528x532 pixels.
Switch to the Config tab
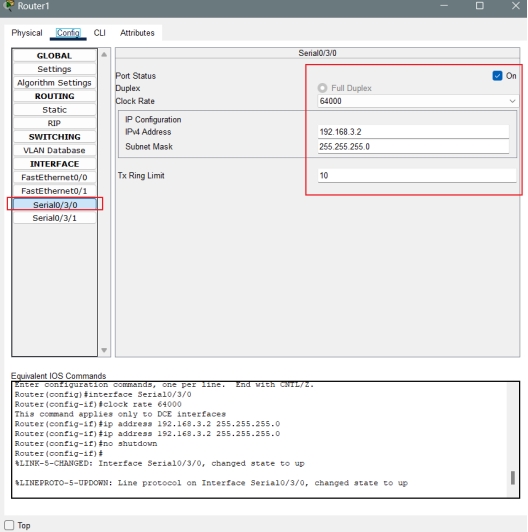(x=68, y=33)
